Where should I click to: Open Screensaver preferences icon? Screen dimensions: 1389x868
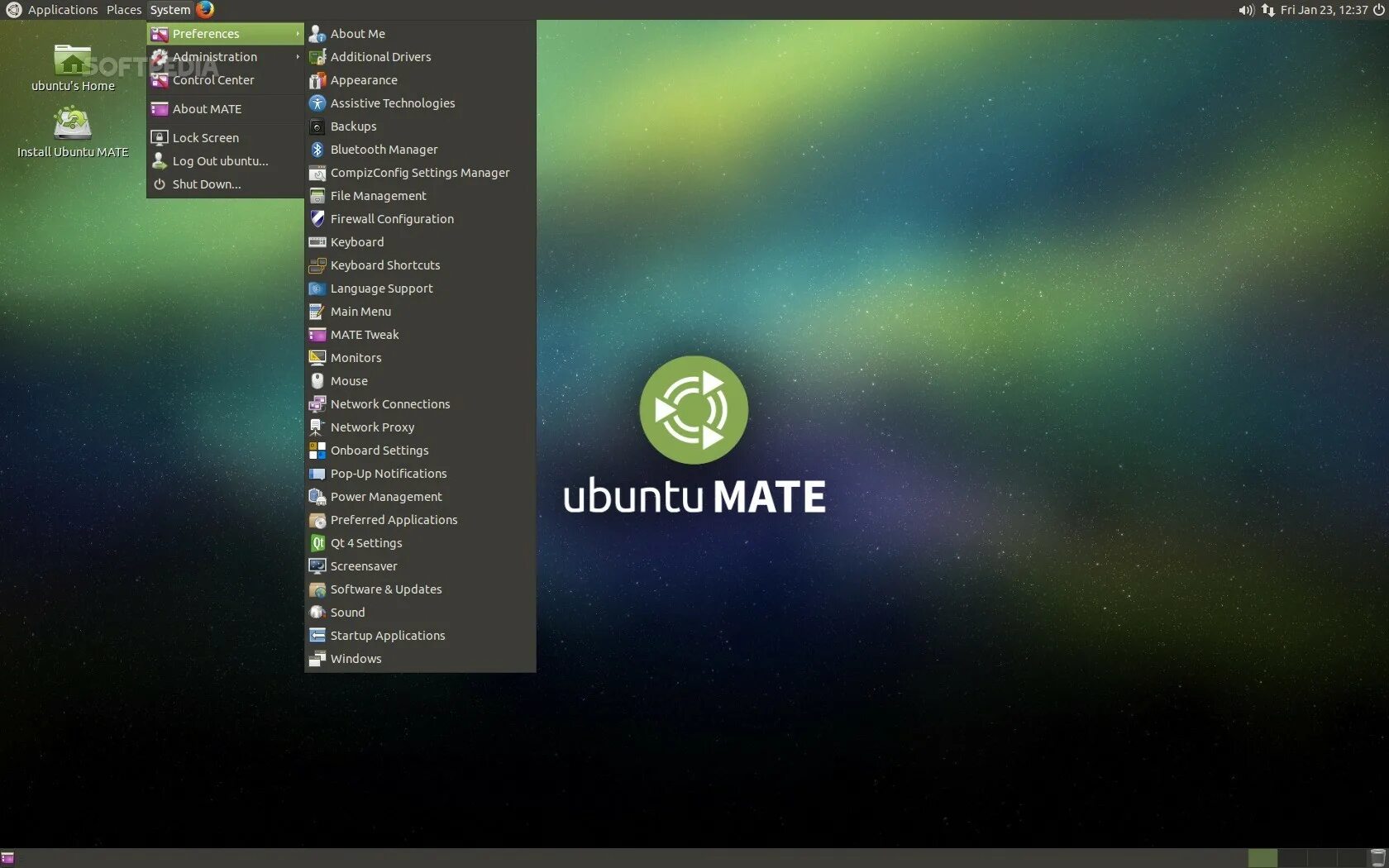pos(317,566)
